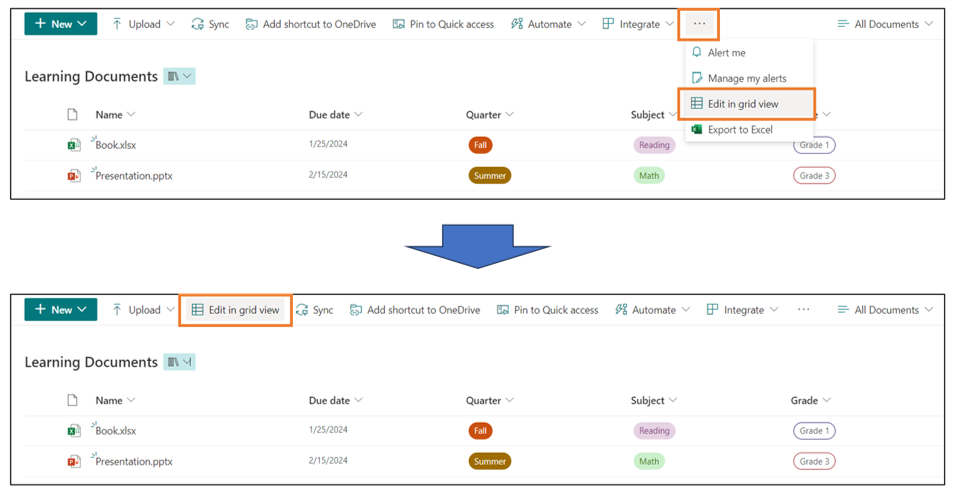Click Quarter column header in lower screenshot
Image resolution: width=959 pixels, height=494 pixels.
489,400
